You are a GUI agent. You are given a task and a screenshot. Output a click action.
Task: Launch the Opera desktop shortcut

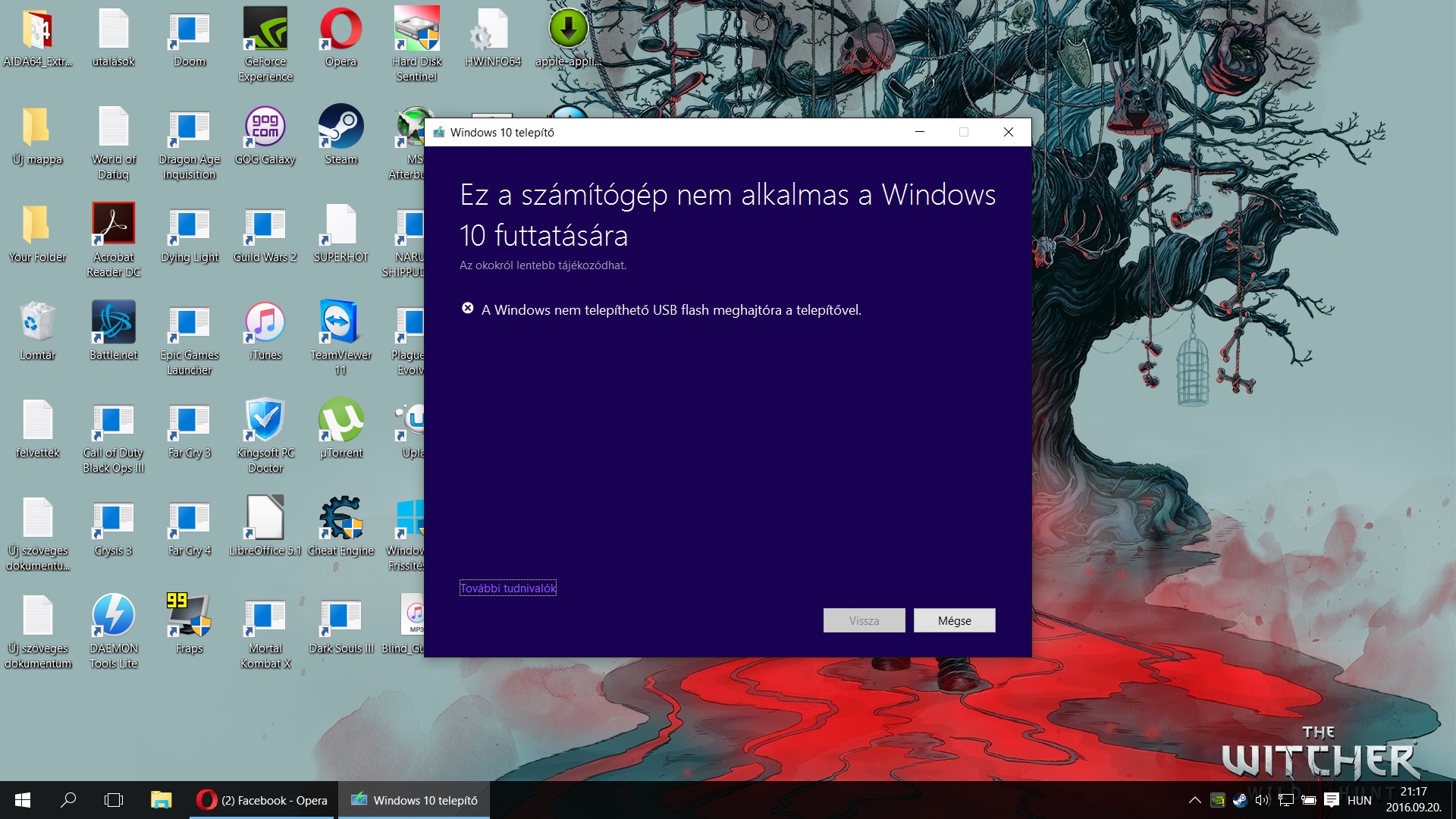point(341,38)
